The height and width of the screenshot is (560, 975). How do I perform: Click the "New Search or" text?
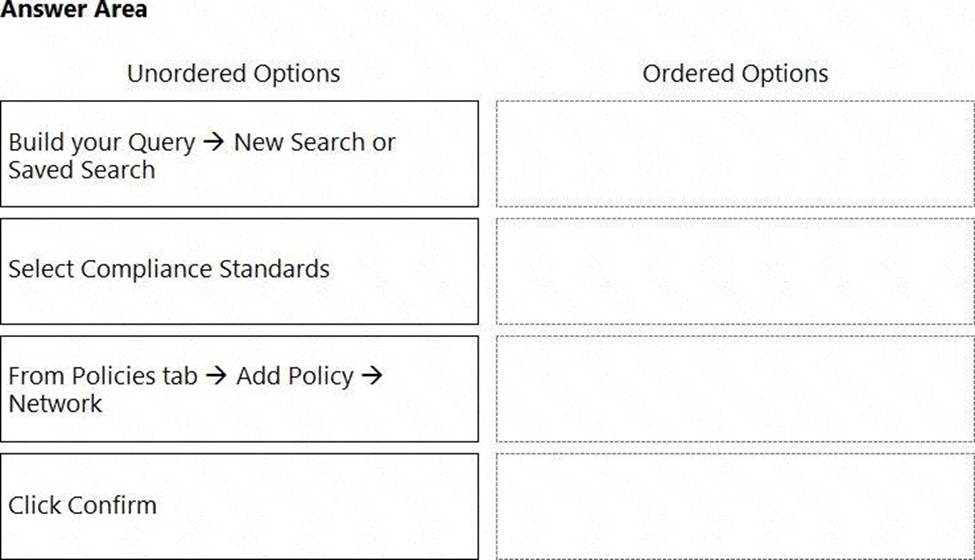[x=315, y=142]
